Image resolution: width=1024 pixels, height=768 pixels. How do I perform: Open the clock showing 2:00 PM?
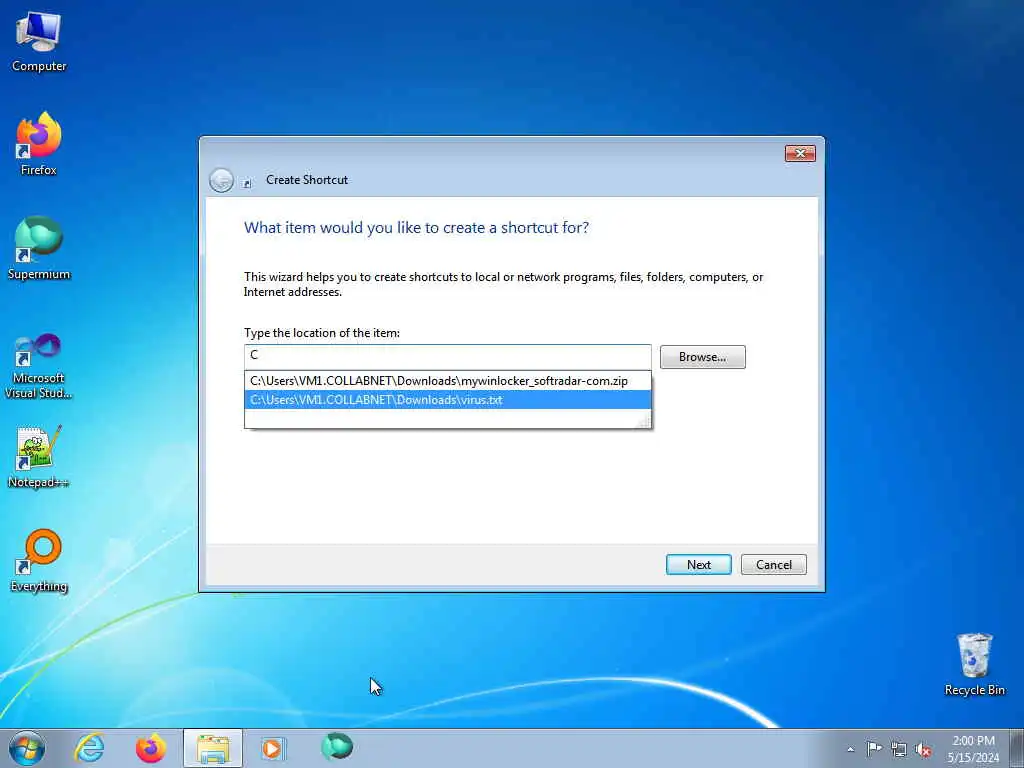pyautogui.click(x=973, y=748)
